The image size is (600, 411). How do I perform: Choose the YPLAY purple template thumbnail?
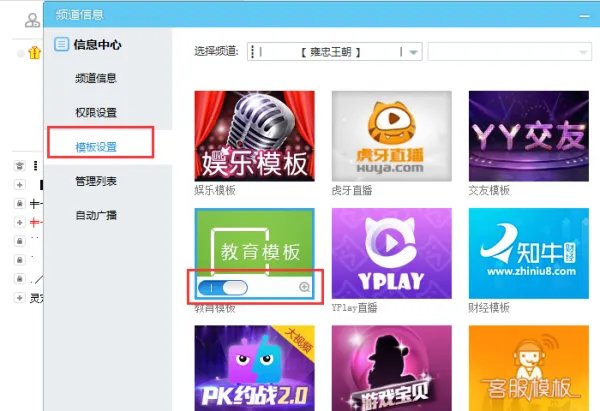click(391, 253)
